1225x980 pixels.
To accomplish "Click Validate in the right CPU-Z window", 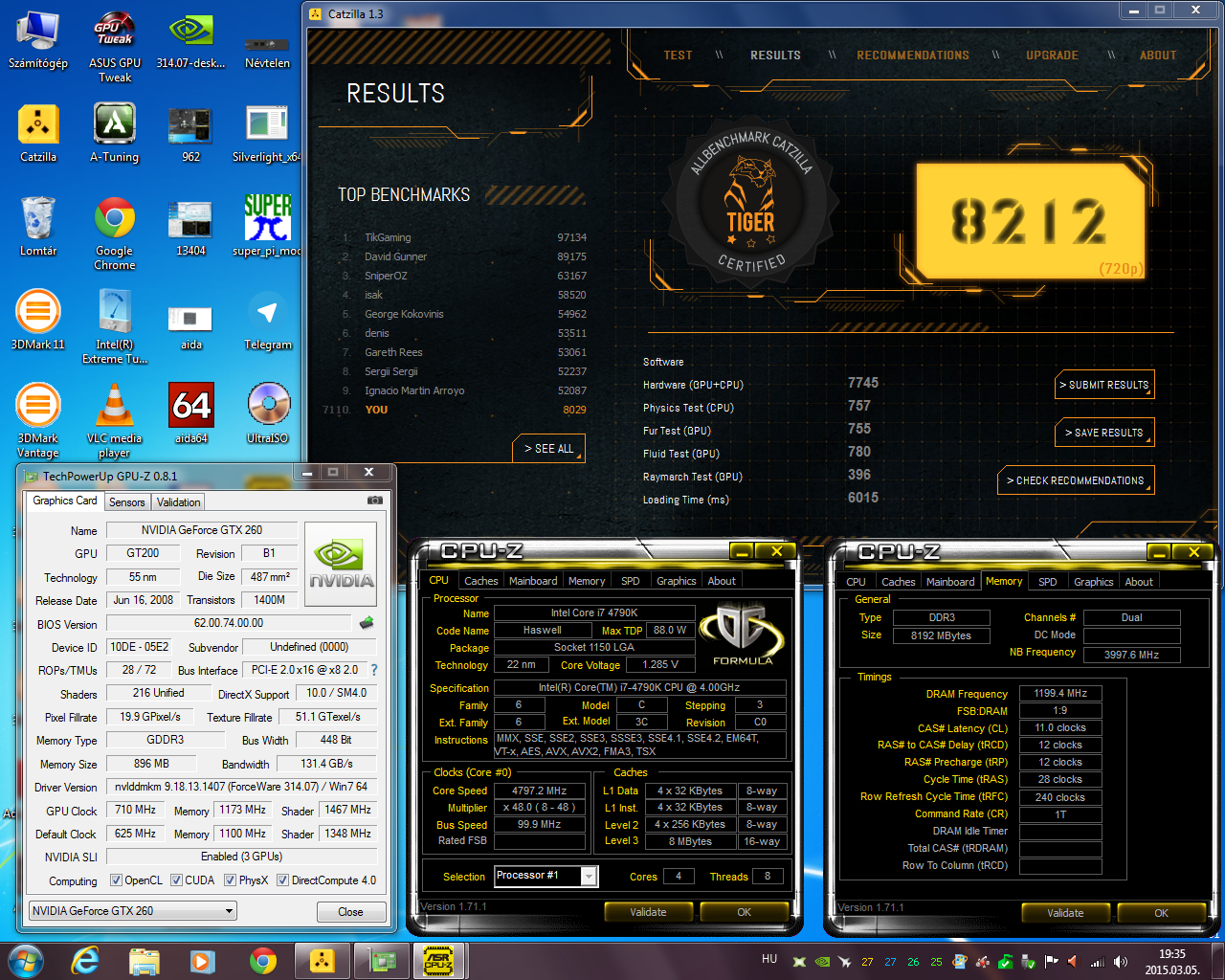I will click(1065, 913).
